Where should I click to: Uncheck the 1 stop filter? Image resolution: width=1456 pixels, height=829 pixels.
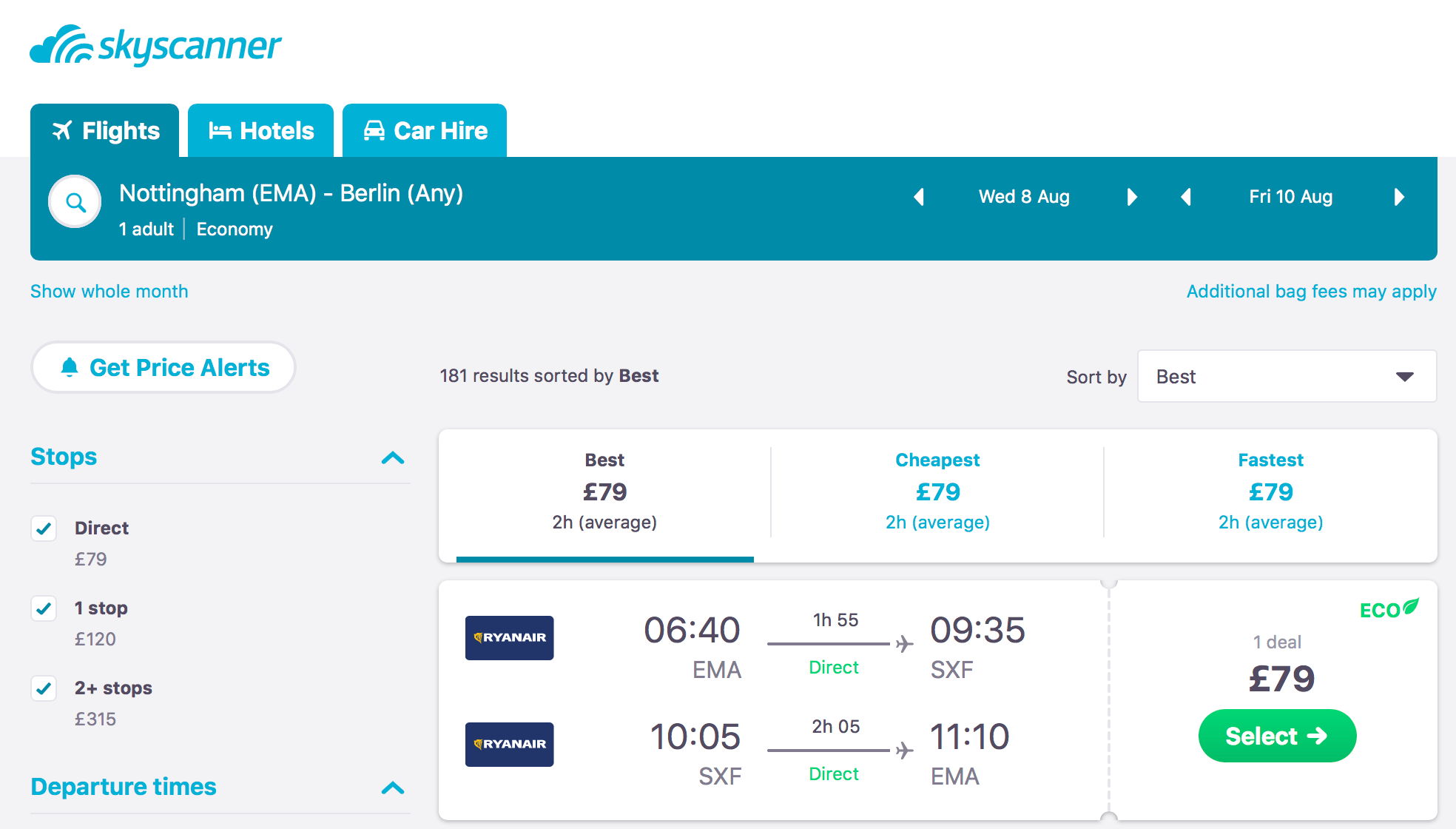click(44, 608)
